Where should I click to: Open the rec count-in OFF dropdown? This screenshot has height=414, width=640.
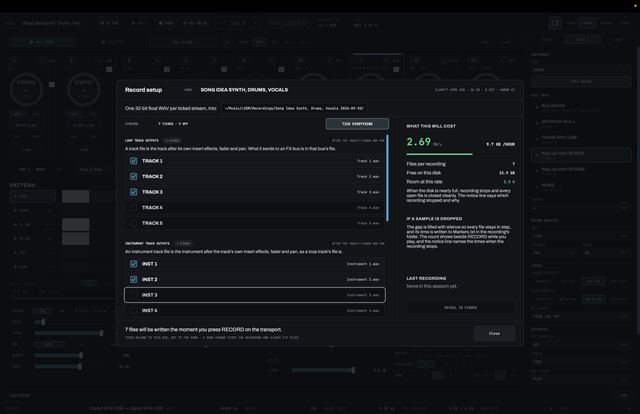click(x=580, y=345)
